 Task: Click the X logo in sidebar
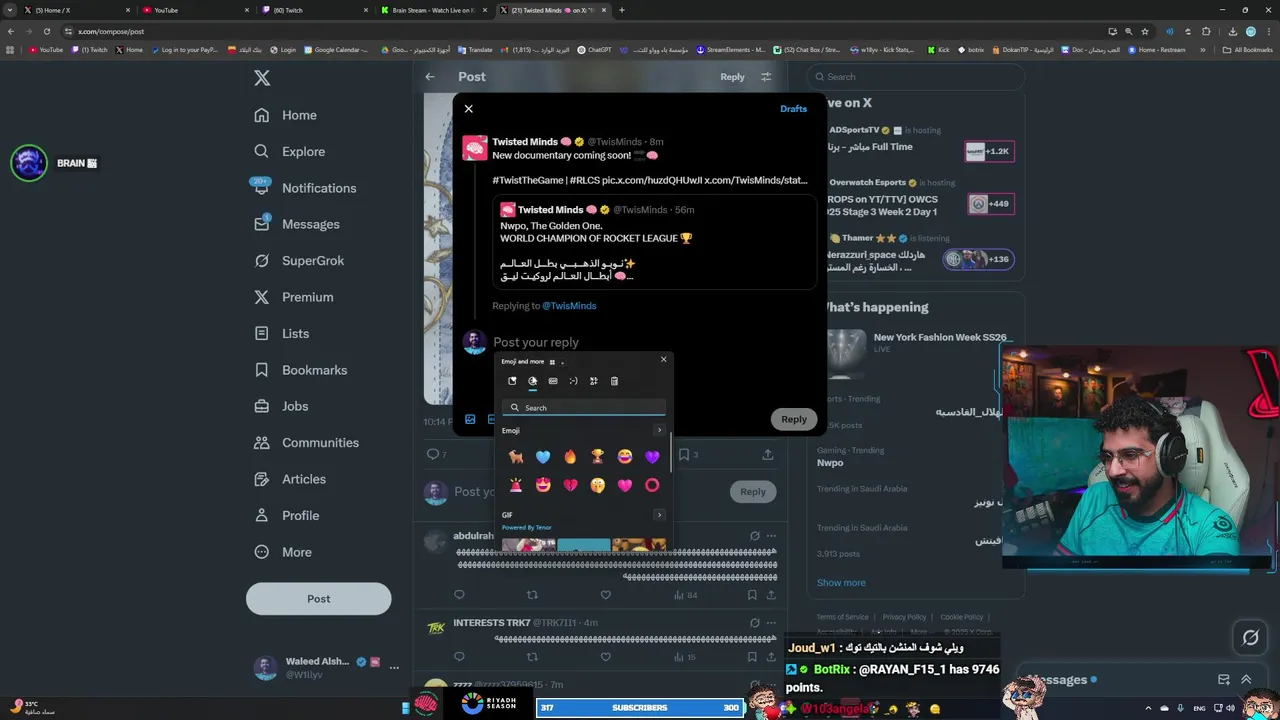click(x=262, y=78)
